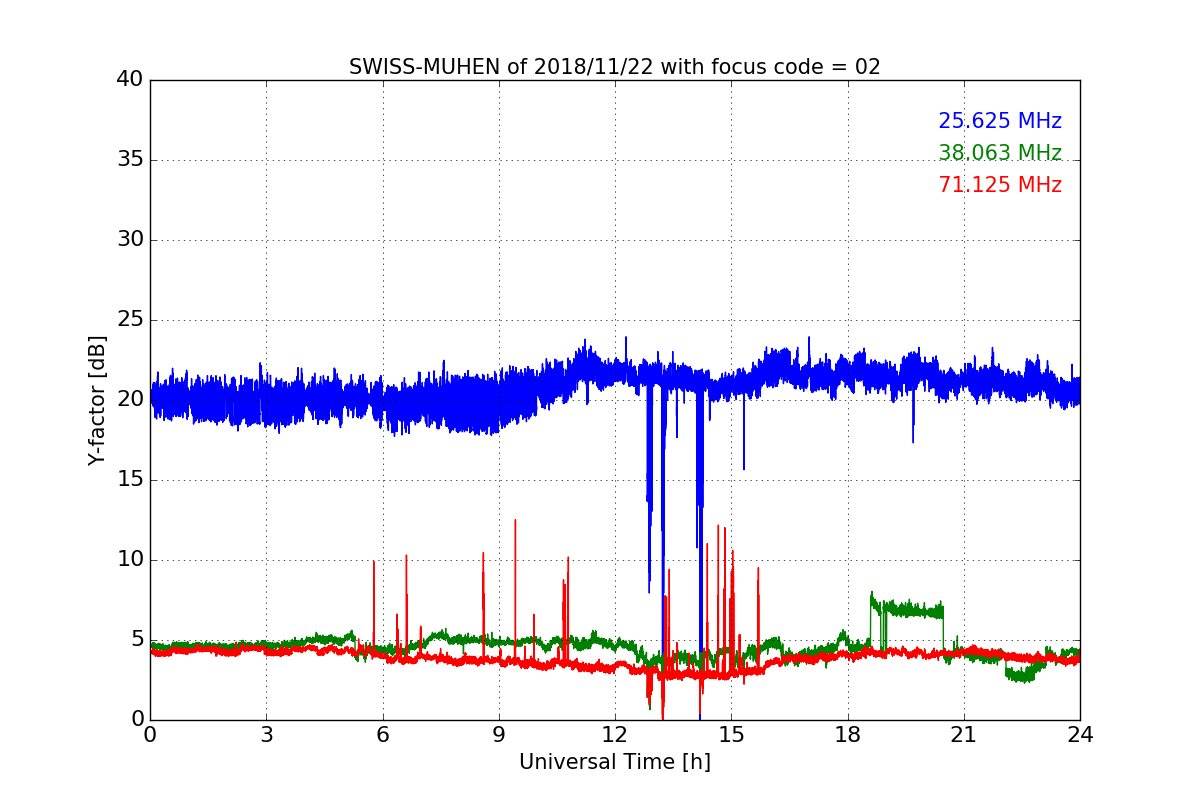Click the tallest red spike near hour 9.5
1200x800 pixels.
[x=515, y=588]
